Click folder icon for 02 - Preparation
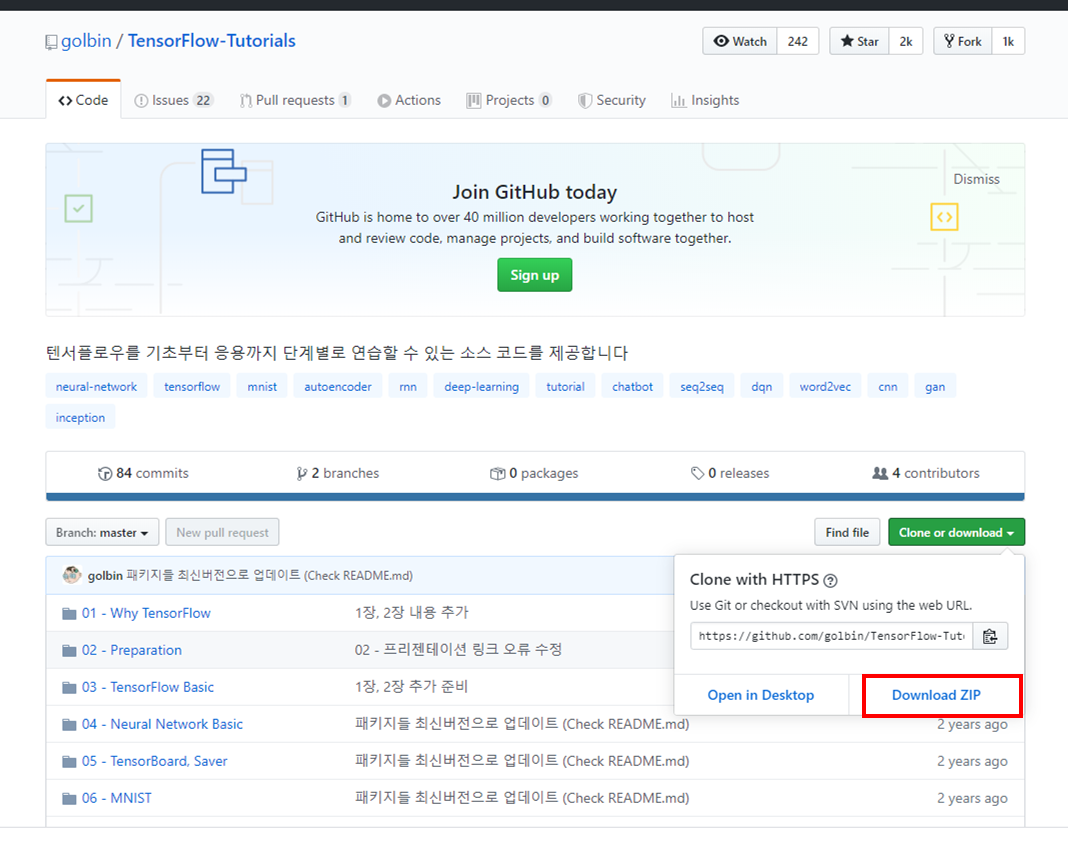The height and width of the screenshot is (848, 1068). 69,650
